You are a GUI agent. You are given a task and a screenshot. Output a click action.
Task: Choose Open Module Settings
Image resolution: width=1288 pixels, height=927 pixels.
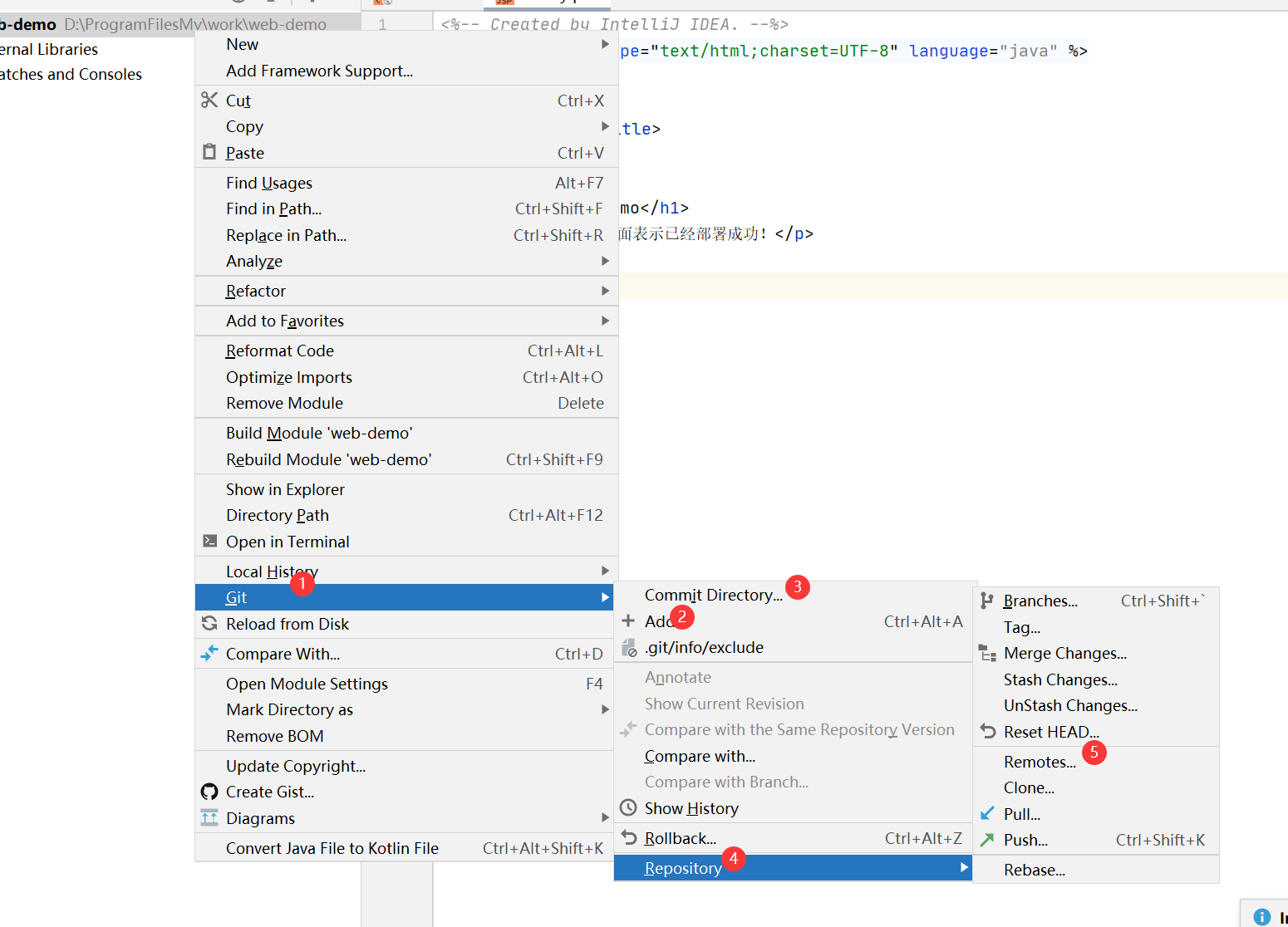[x=405, y=684]
